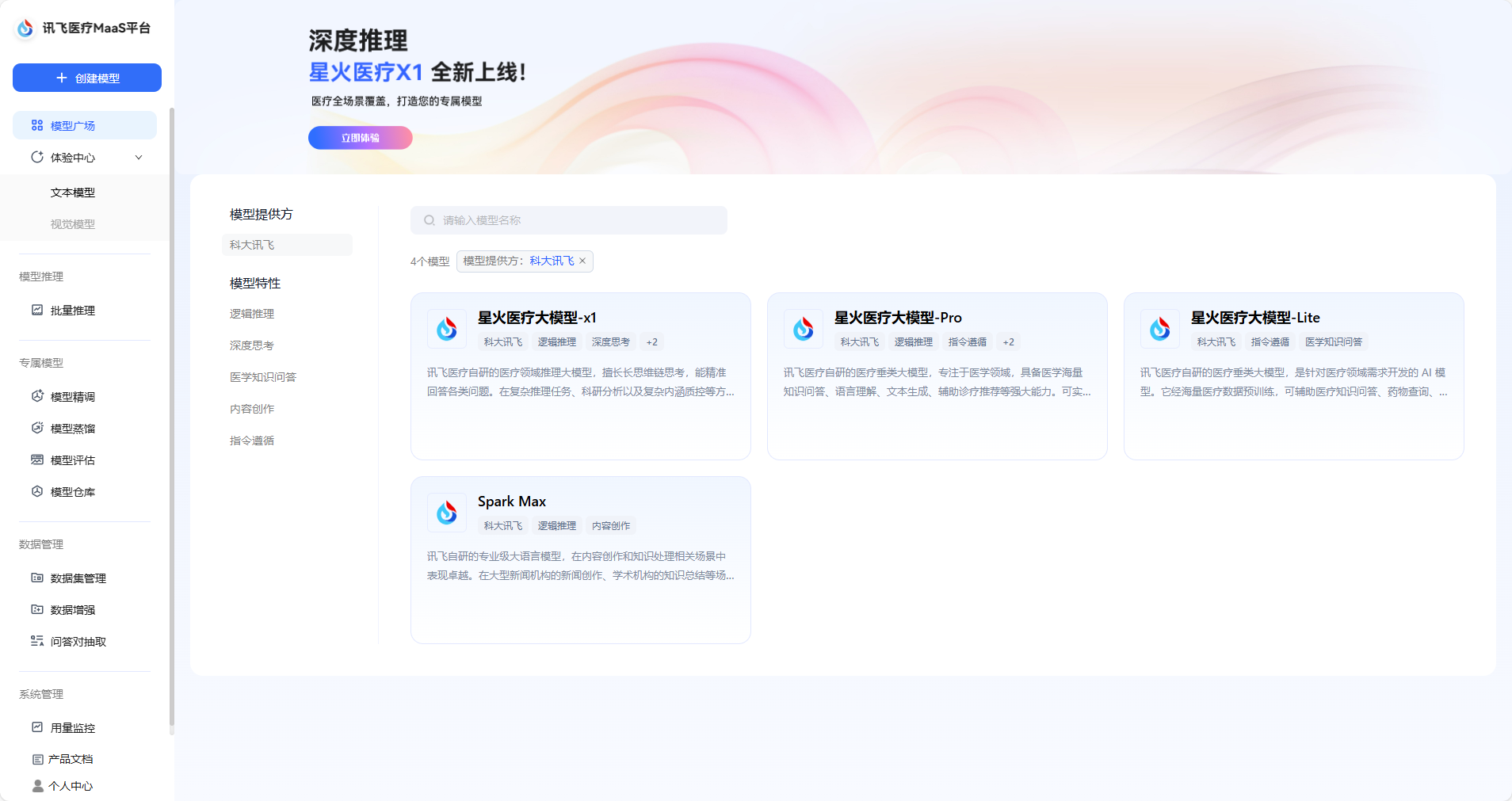Filter by 指令遵循 feature

point(252,441)
